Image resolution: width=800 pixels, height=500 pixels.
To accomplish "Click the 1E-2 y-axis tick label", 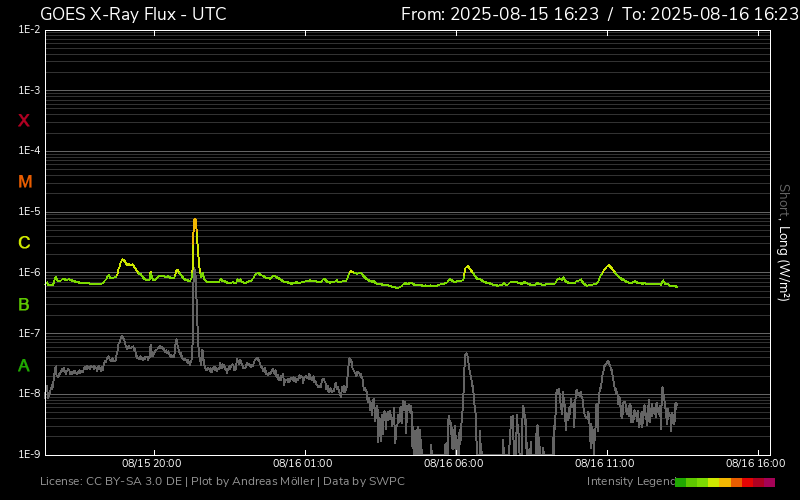I will click(x=29, y=30).
